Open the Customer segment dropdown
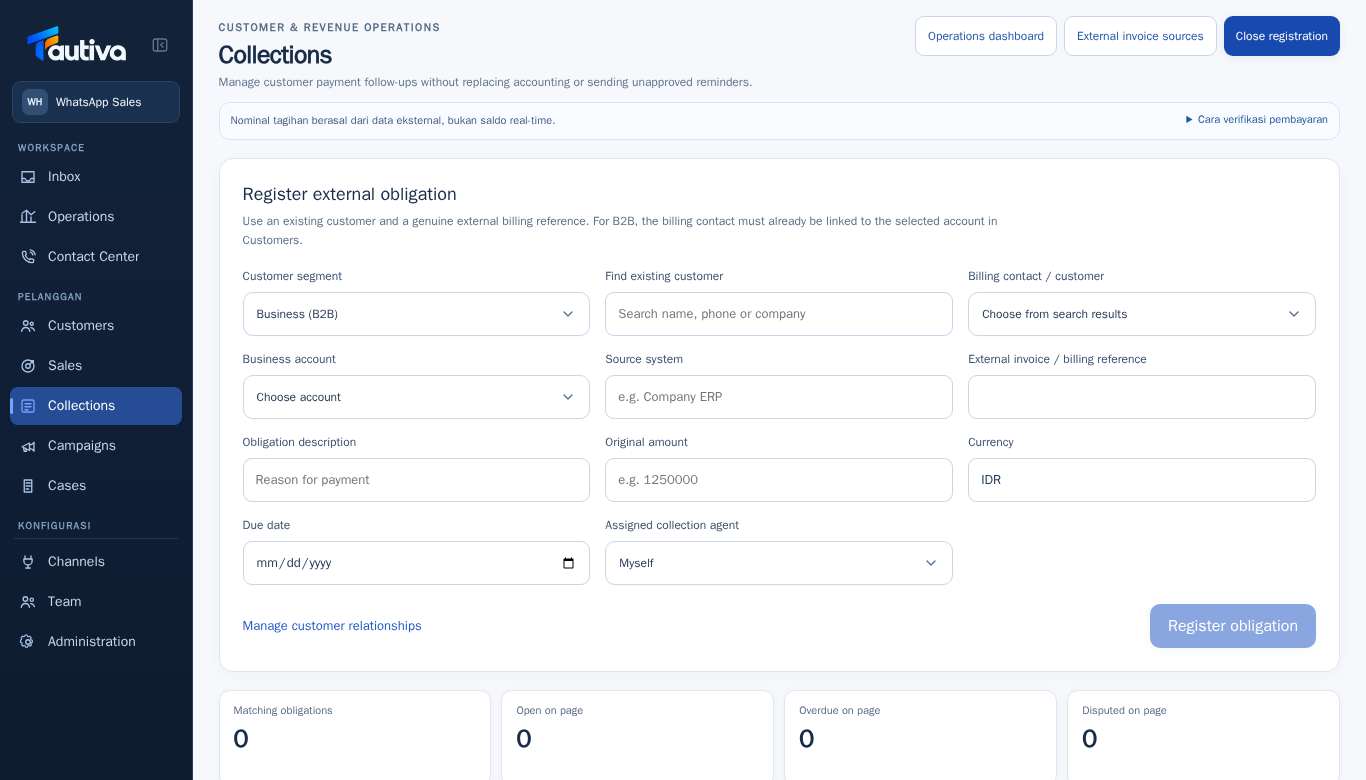Viewport: 1366px width, 780px height. point(416,314)
